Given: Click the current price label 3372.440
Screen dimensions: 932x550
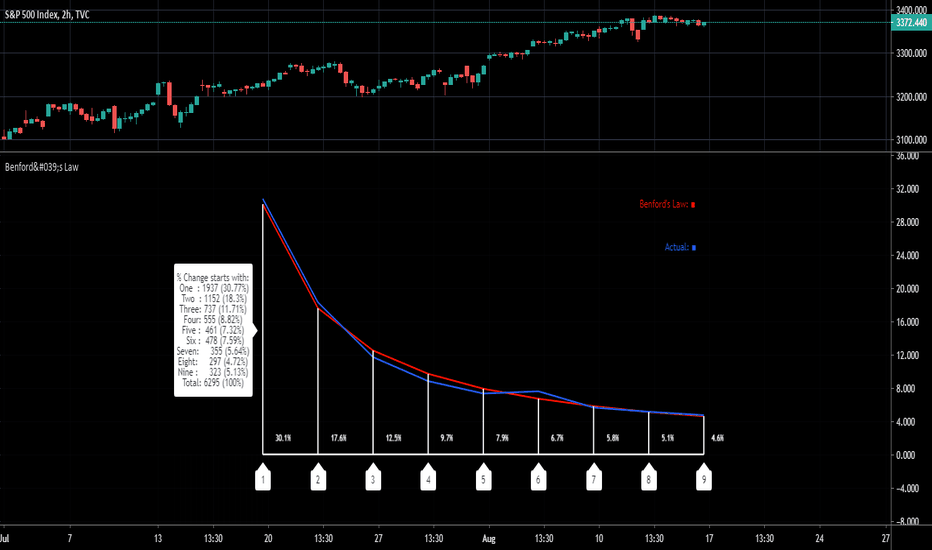Looking at the screenshot, I should [911, 23].
